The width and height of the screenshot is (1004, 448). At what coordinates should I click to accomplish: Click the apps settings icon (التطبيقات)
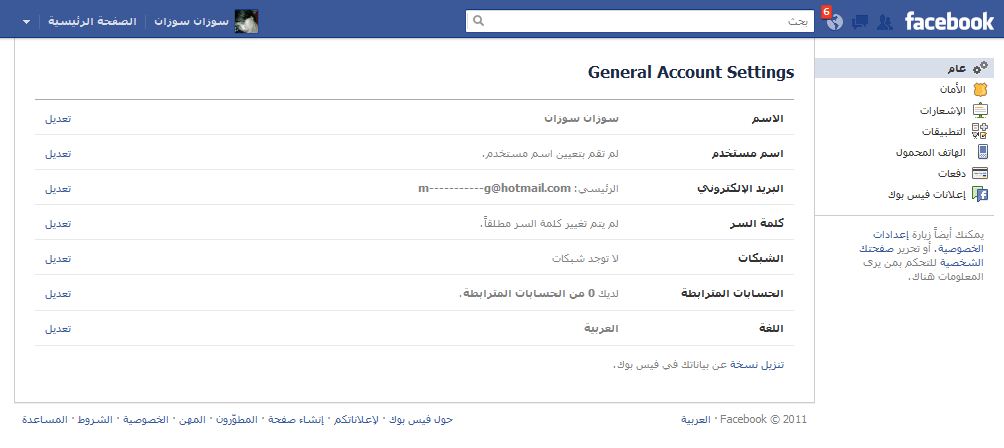coord(981,132)
